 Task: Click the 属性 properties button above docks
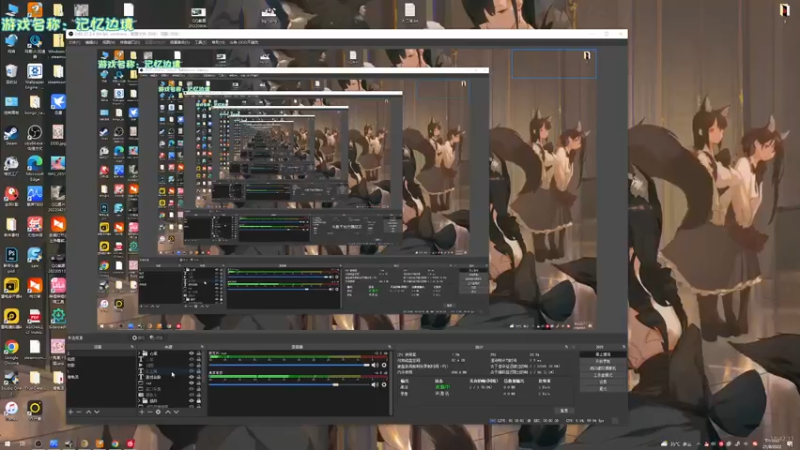pyautogui.click(x=138, y=338)
